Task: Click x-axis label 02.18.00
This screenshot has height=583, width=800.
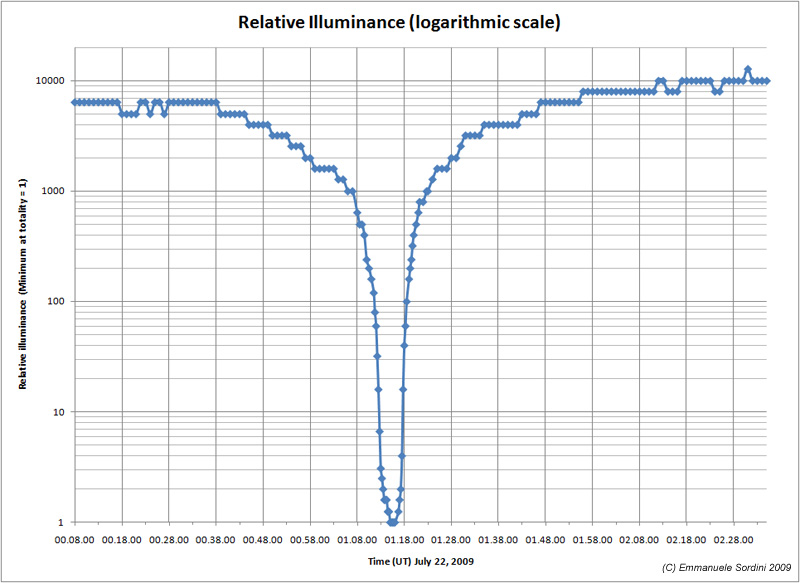Action: click(686, 540)
